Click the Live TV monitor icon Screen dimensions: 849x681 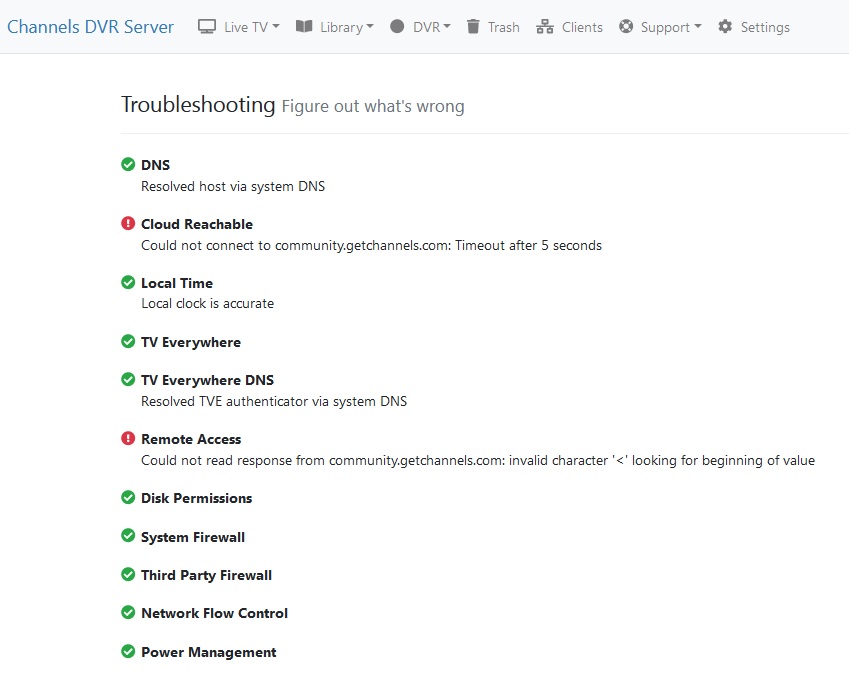(x=207, y=27)
